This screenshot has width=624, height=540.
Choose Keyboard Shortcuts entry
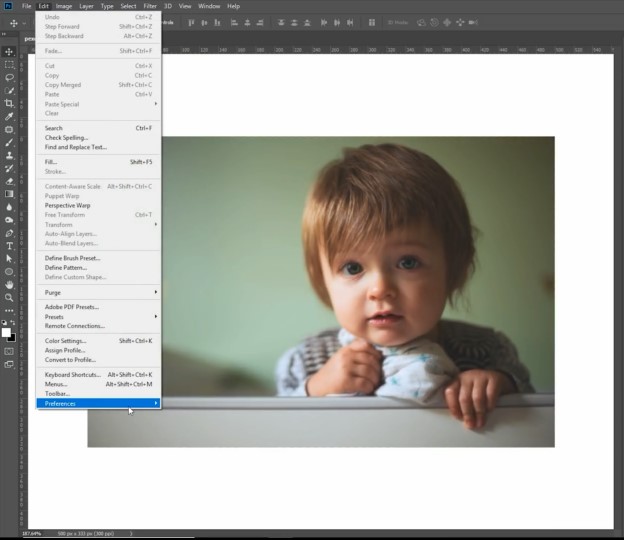click(98, 375)
